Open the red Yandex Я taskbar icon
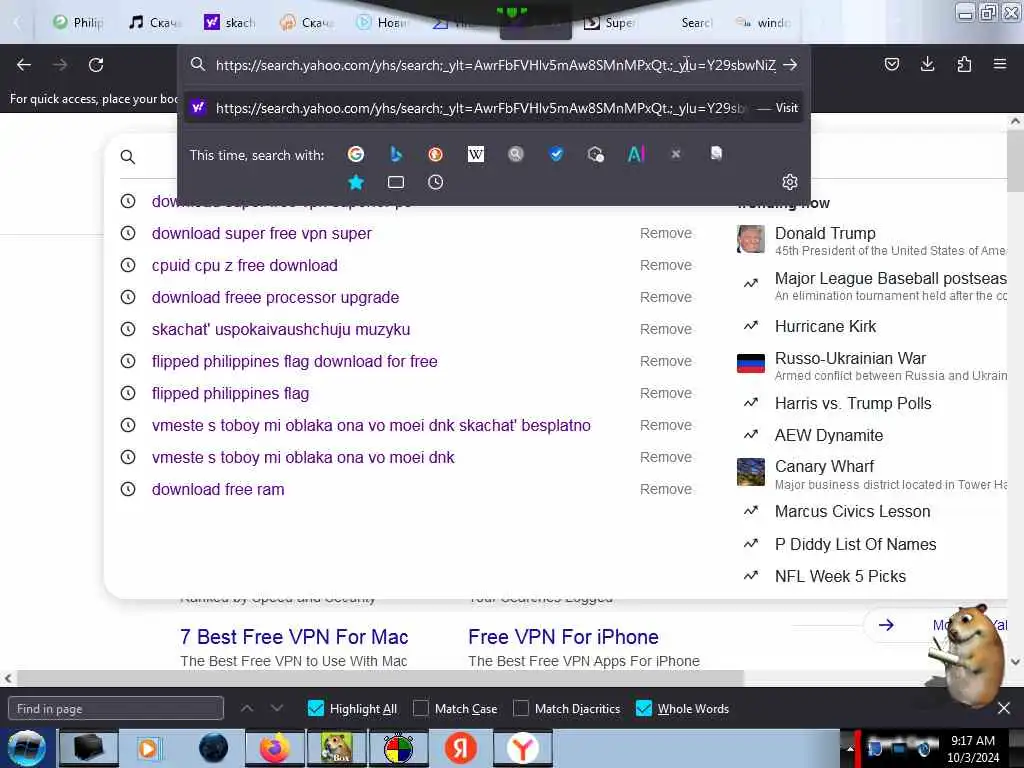Screen dimensions: 1024x768 [461, 748]
